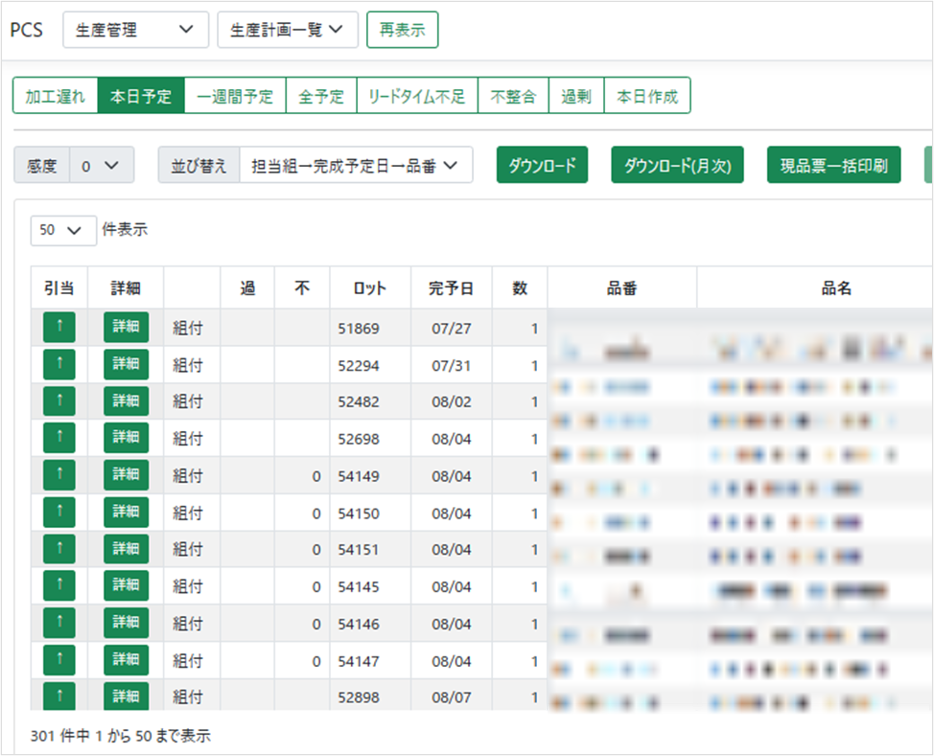Select the 一週間予定 tab
The height and width of the screenshot is (756, 934).
point(235,97)
